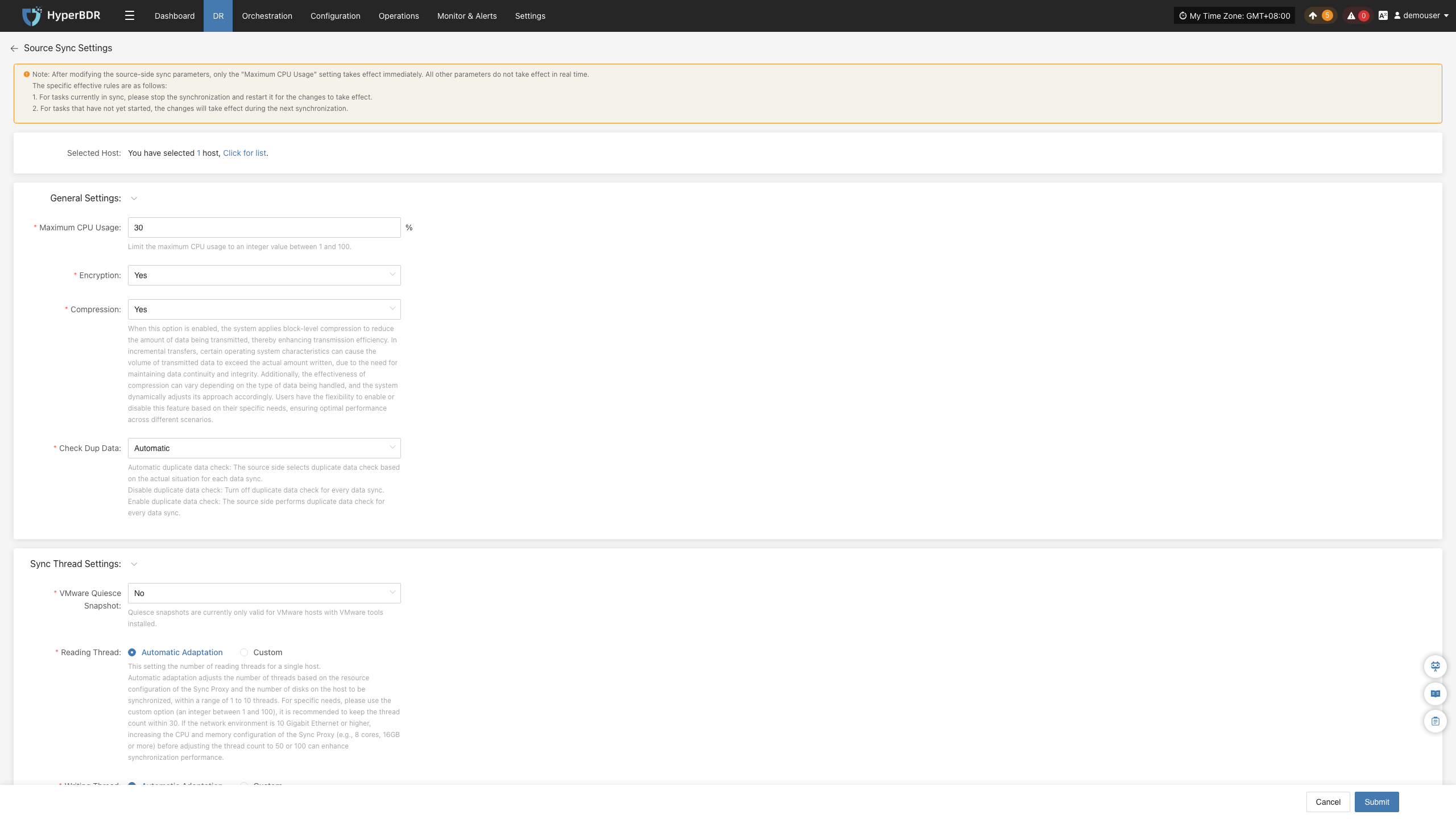Open the documentation book floating button
1456x819 pixels.
(1436, 694)
